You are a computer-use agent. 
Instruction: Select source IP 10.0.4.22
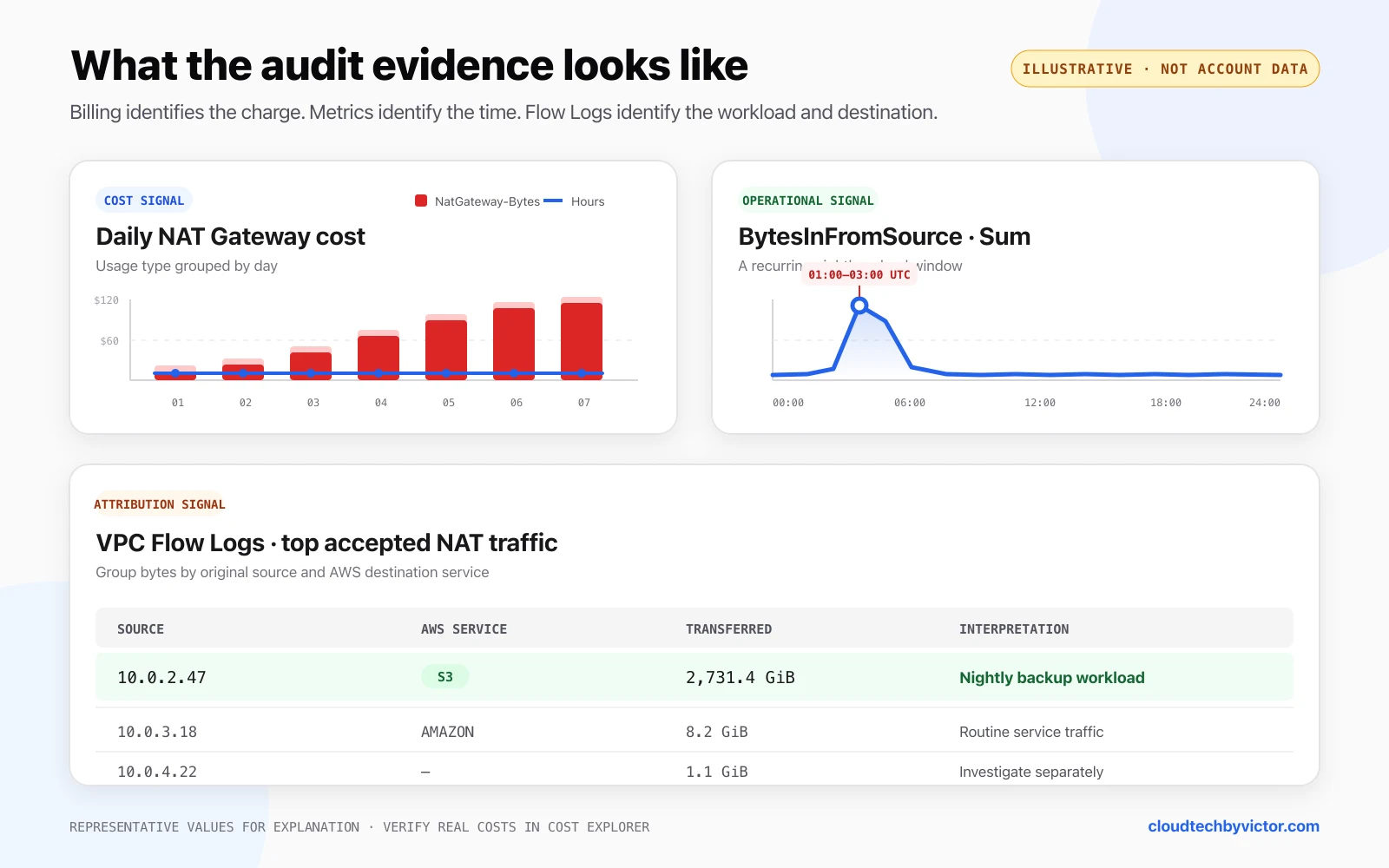coord(157,772)
